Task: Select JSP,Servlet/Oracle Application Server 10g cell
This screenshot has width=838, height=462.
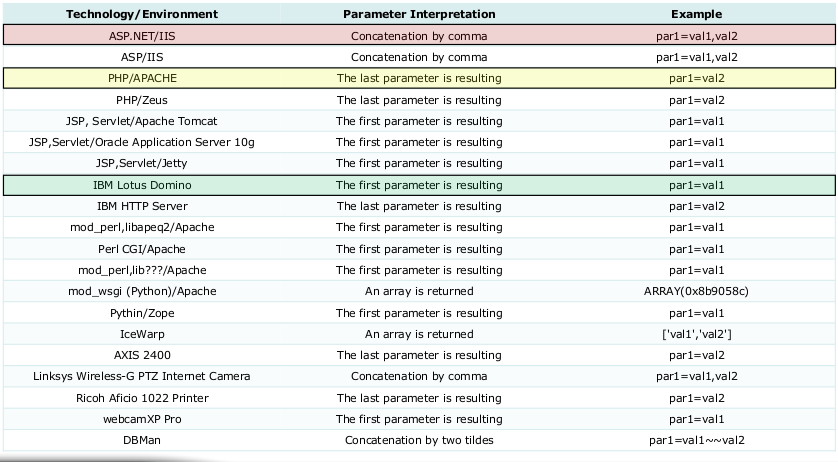Action: 141,142
